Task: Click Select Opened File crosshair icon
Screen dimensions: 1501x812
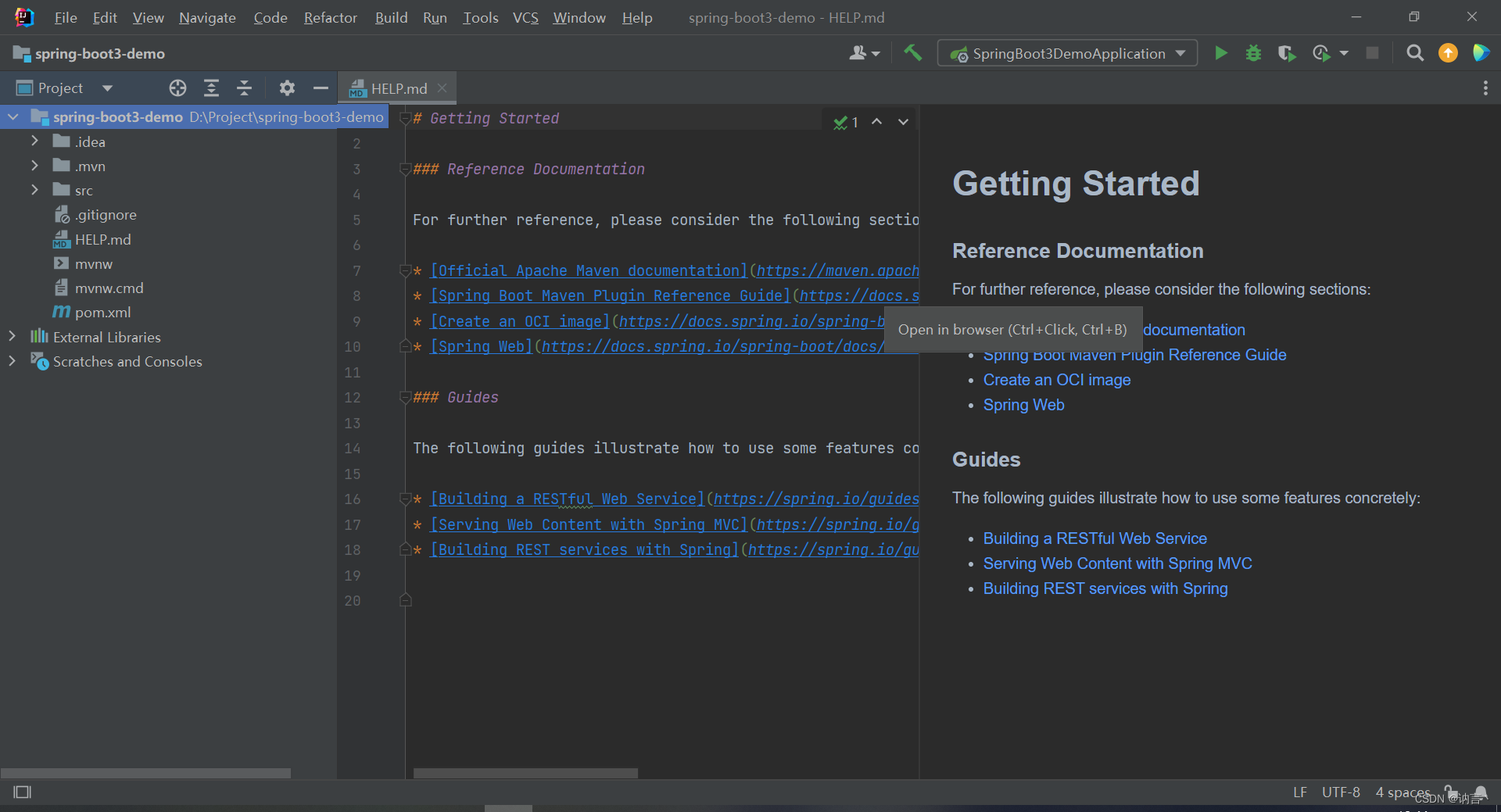Action: click(x=177, y=88)
